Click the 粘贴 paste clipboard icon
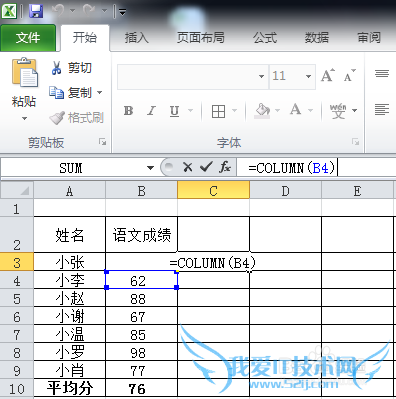The height and width of the screenshot is (399, 396). [x=24, y=73]
